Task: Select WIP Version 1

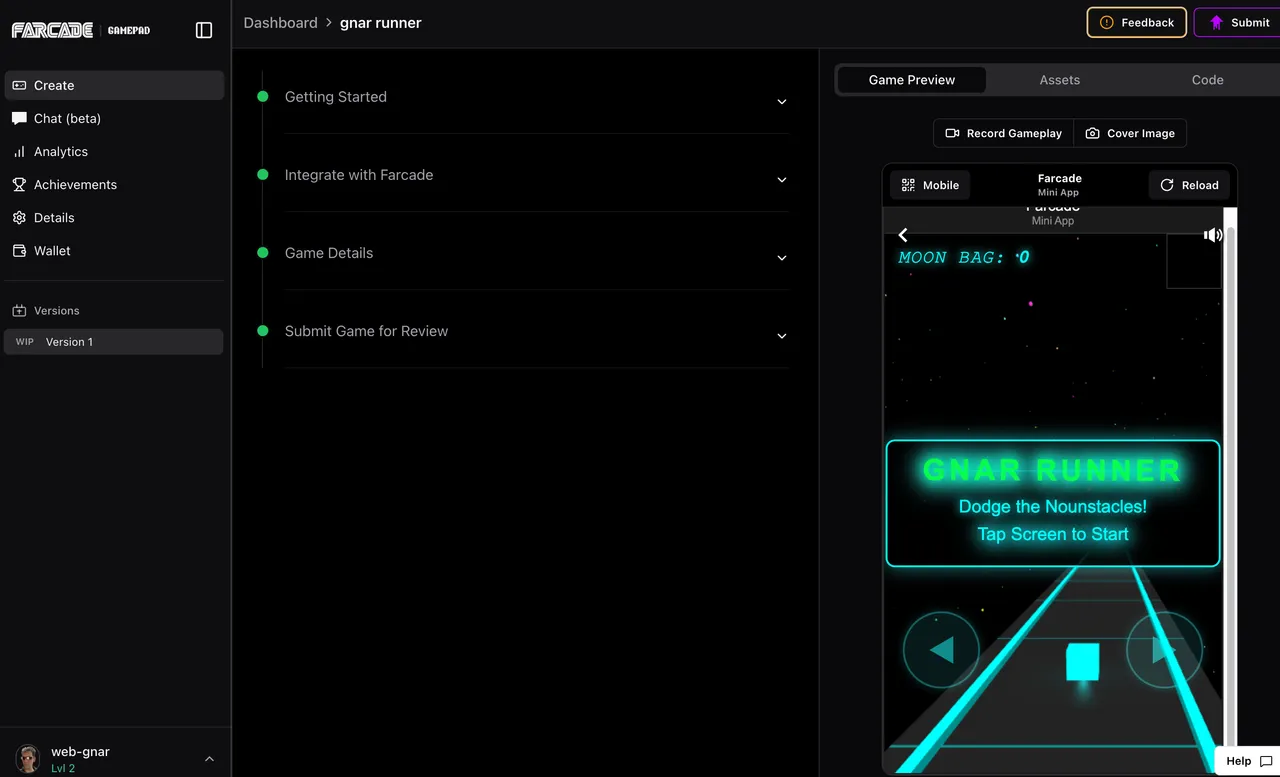Action: coord(114,342)
